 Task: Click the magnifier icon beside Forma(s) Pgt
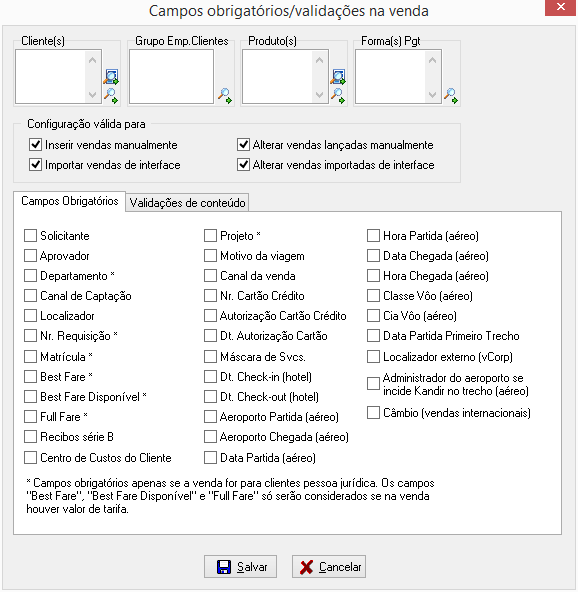point(451,96)
